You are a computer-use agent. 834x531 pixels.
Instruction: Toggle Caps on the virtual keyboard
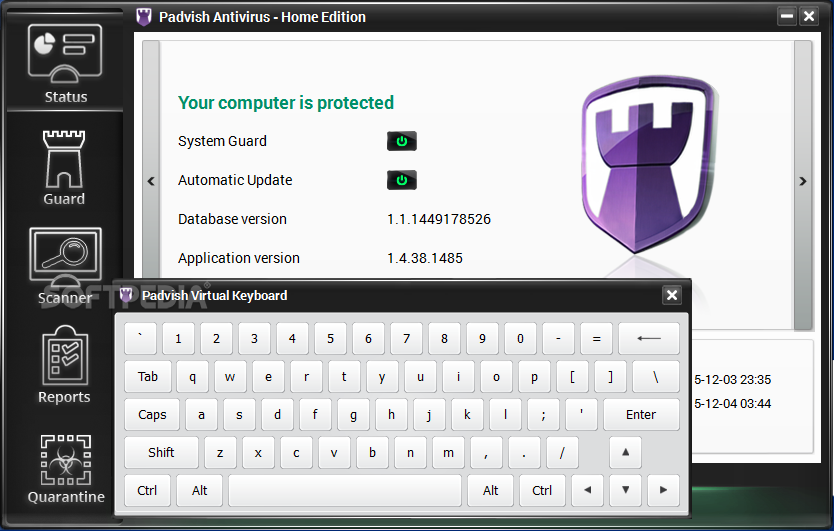(x=152, y=414)
